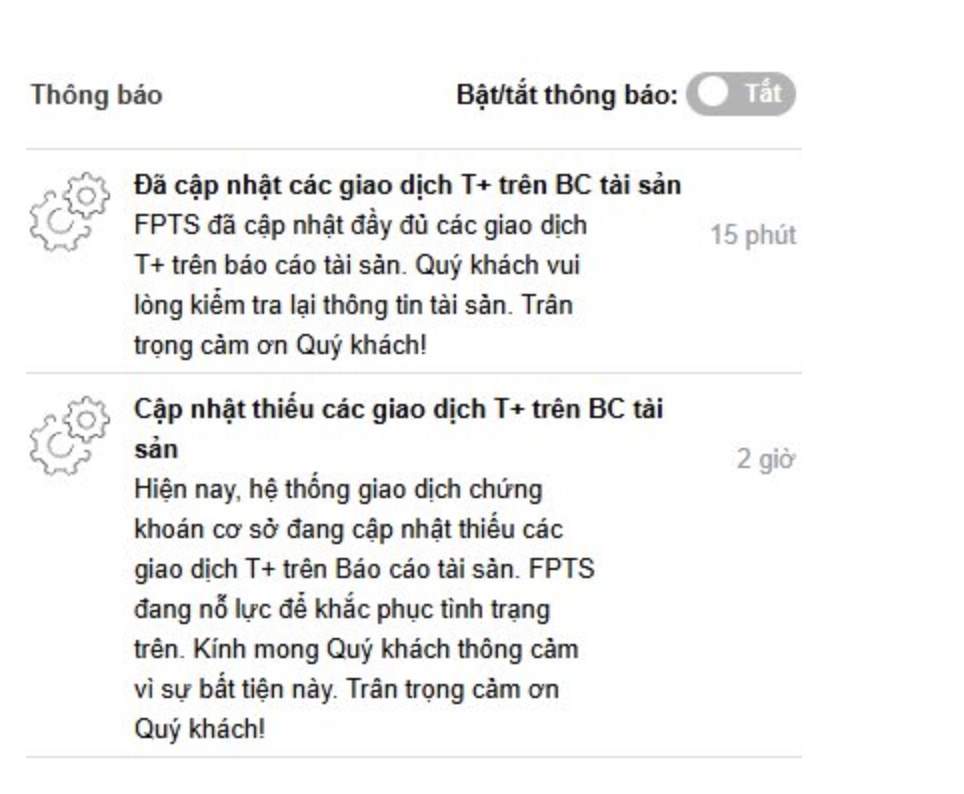Click the line "đang nỗ lực để khắc phục"
964x794 pixels.
pos(342,609)
